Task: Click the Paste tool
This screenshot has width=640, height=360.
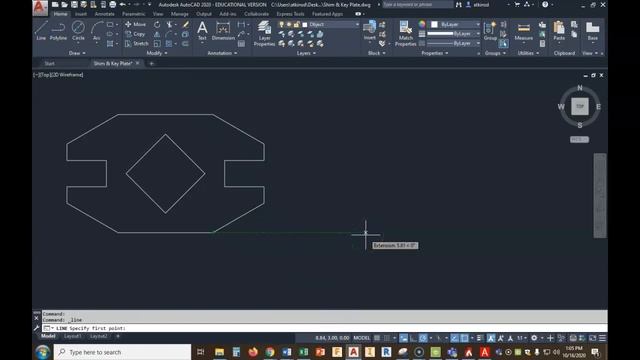Action: (559, 31)
